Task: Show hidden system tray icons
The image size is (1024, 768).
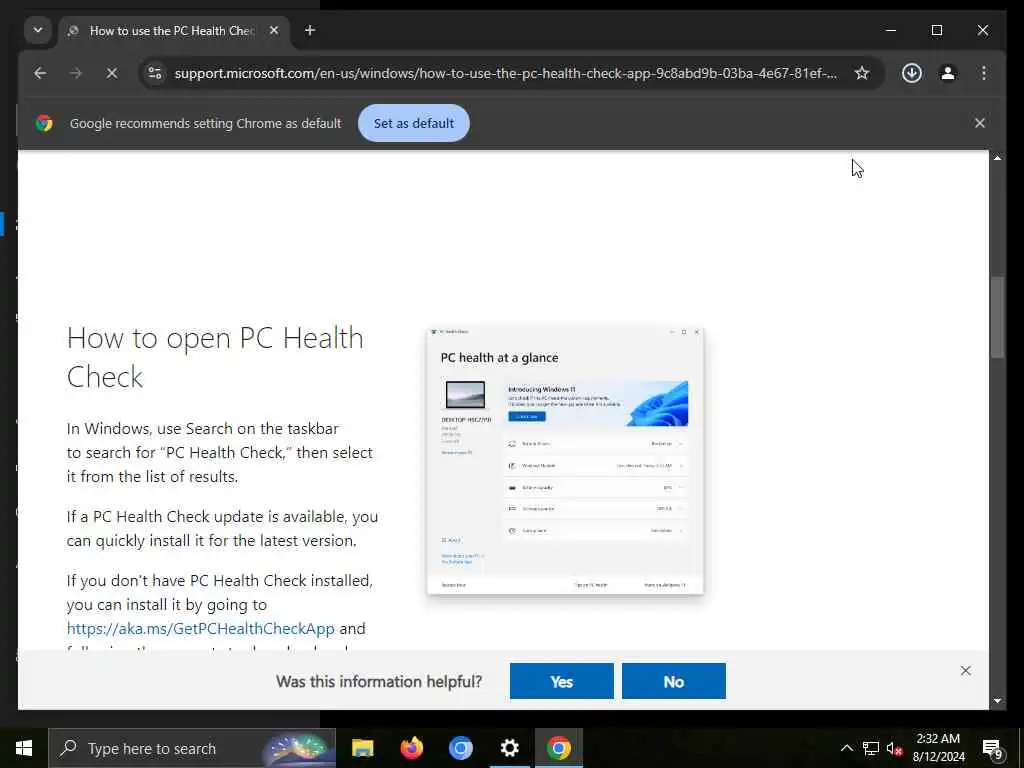Action: (x=846, y=748)
